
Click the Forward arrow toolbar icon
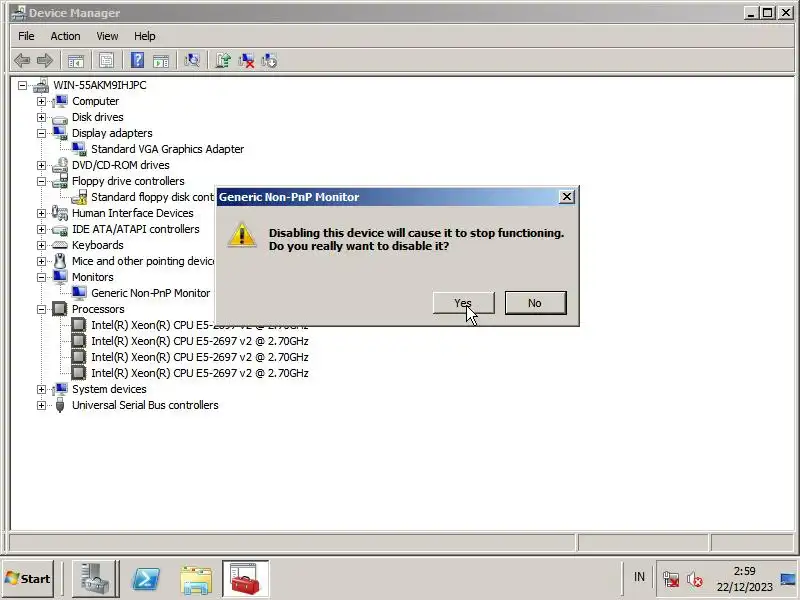[x=45, y=61]
